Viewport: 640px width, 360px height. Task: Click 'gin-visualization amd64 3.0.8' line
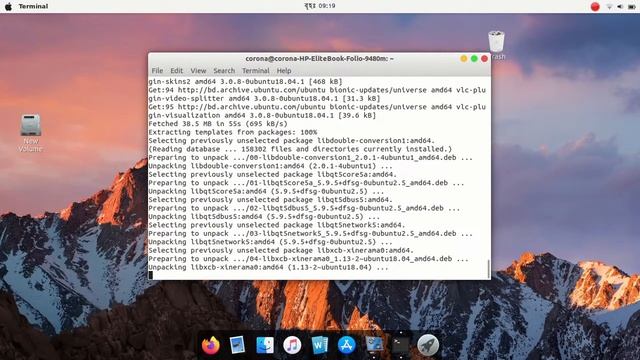pyautogui.click(x=262, y=116)
